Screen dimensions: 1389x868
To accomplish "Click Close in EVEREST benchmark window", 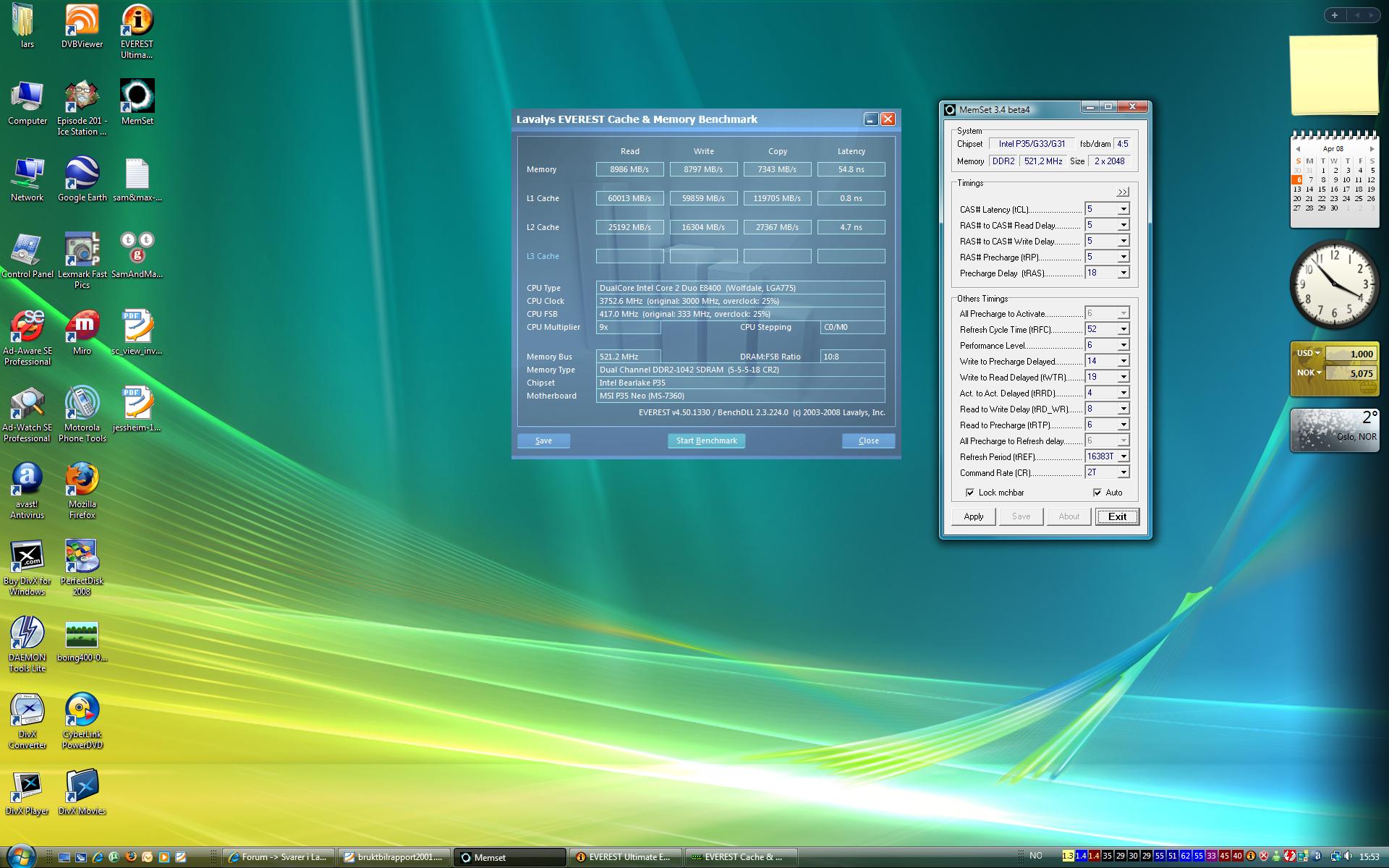I will coord(868,441).
